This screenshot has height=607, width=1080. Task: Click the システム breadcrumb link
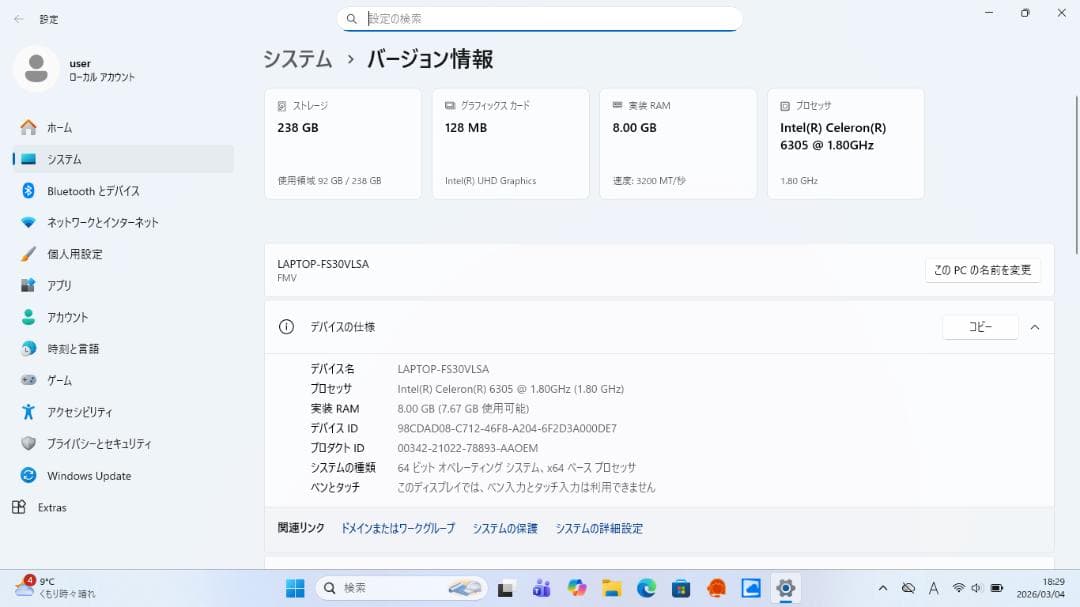click(298, 59)
